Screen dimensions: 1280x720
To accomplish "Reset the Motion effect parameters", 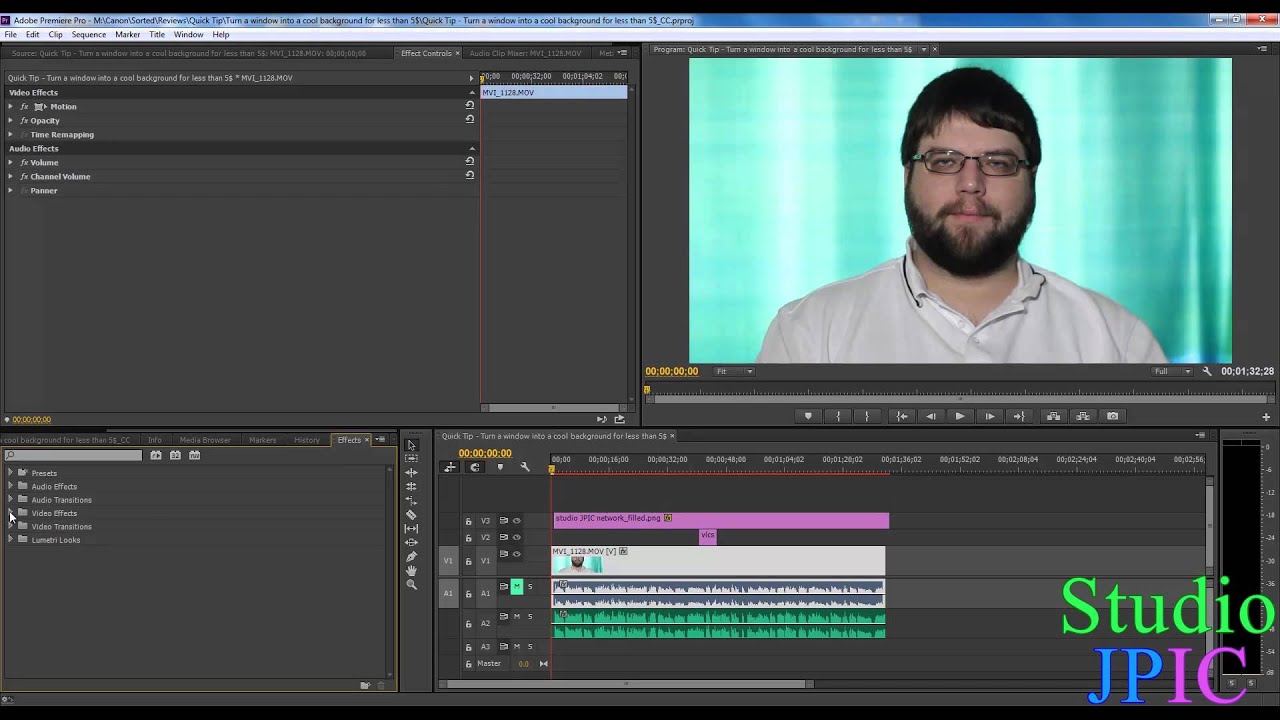I will (469, 105).
